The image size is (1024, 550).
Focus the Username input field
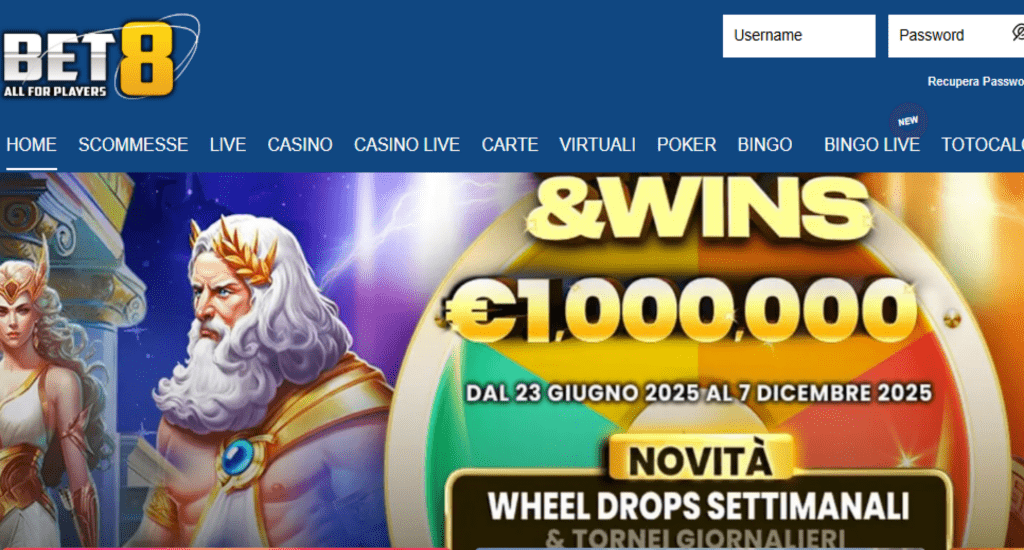799,36
